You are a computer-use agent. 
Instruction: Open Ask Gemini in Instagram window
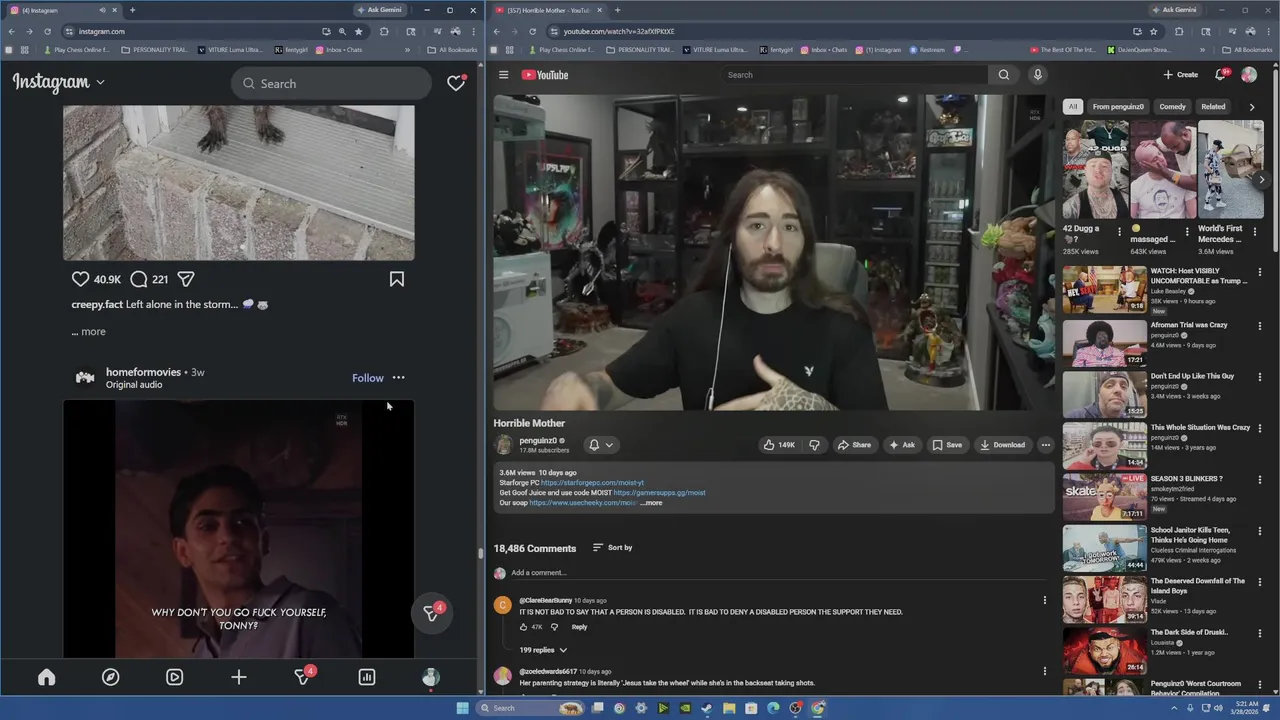381,10
